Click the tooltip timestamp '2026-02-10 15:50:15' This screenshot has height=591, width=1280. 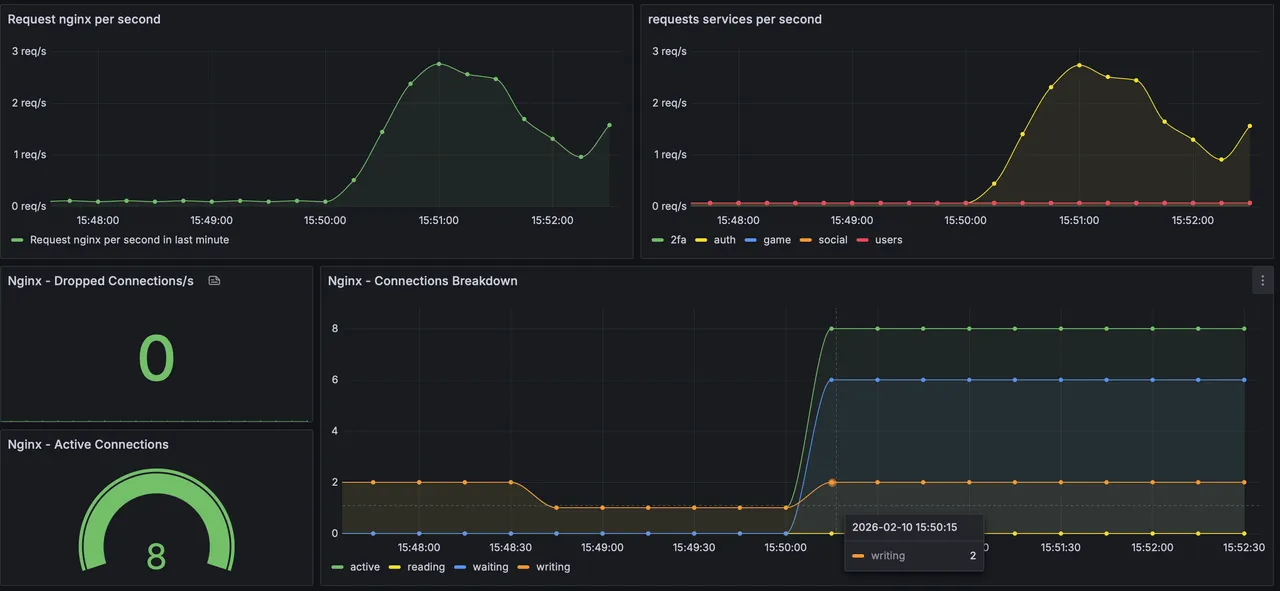[905, 527]
